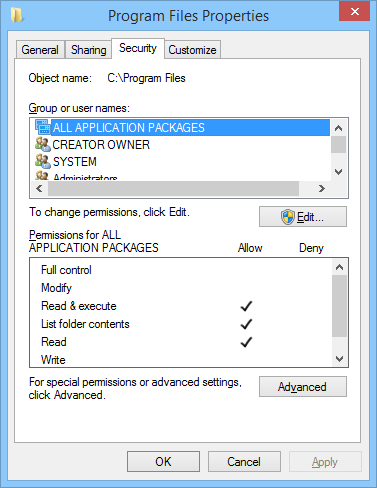Screen dimensions: 377x488
Task: Click the List folder contents Allow checkmark
Action: tap(246, 324)
